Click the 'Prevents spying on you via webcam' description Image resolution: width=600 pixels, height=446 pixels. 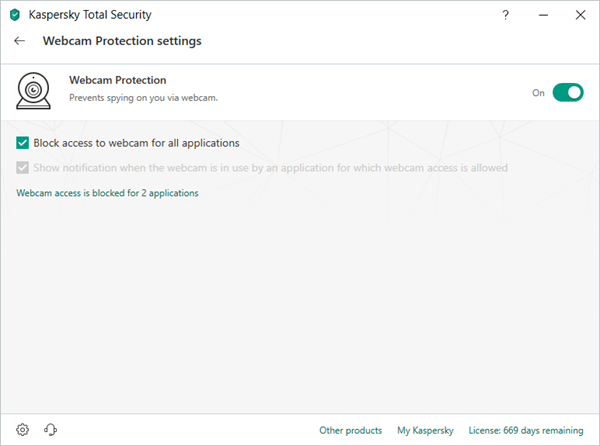click(x=143, y=98)
